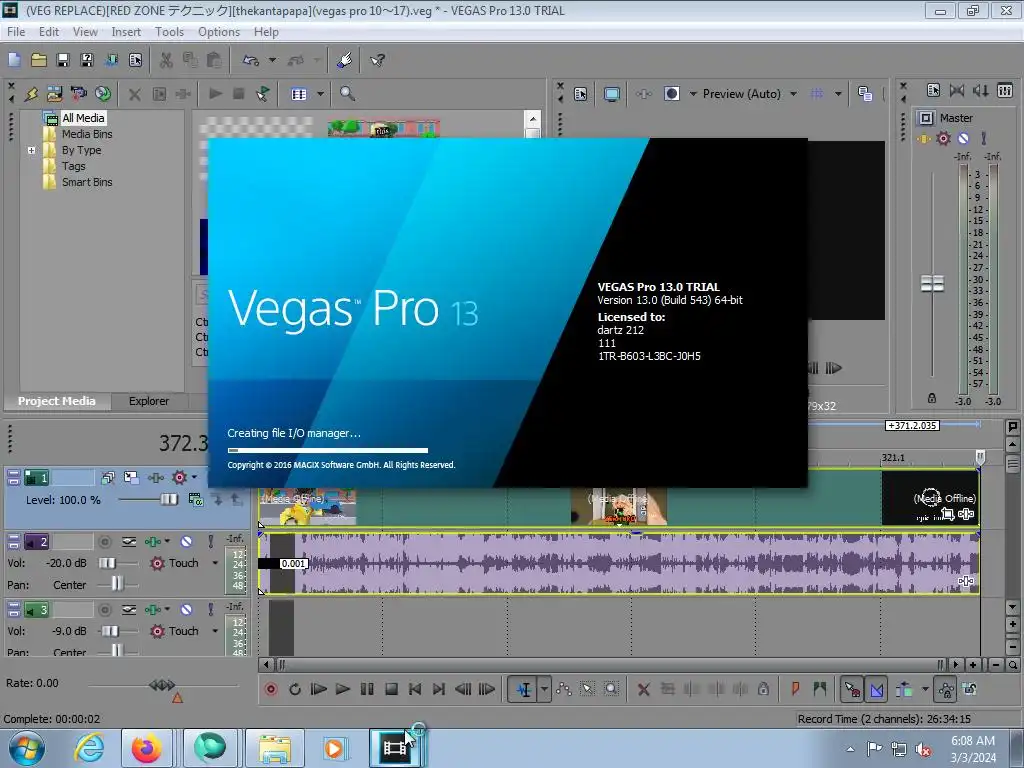Open Auto Ripple mode dropdown arrow

coord(925,689)
